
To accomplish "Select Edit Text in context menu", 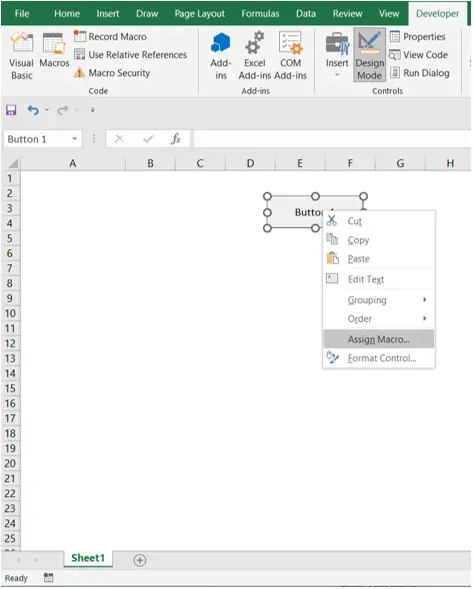I will (379, 279).
